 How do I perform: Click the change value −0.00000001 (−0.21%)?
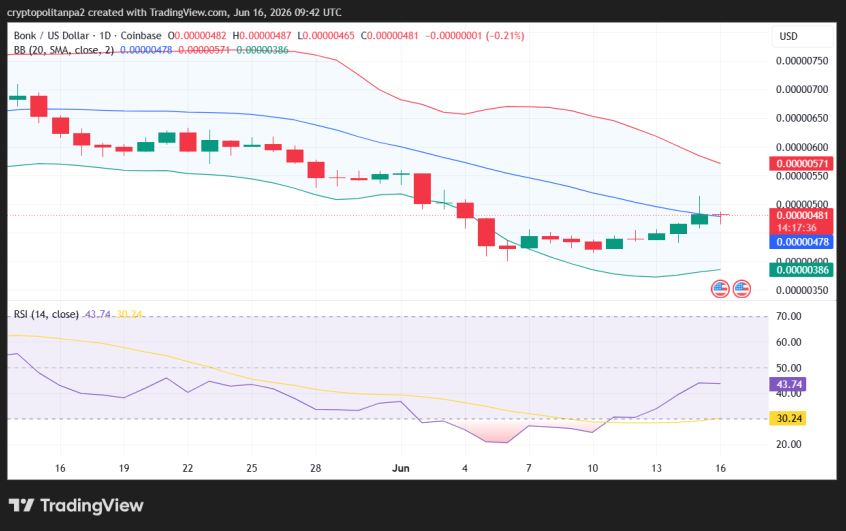[x=475, y=36]
